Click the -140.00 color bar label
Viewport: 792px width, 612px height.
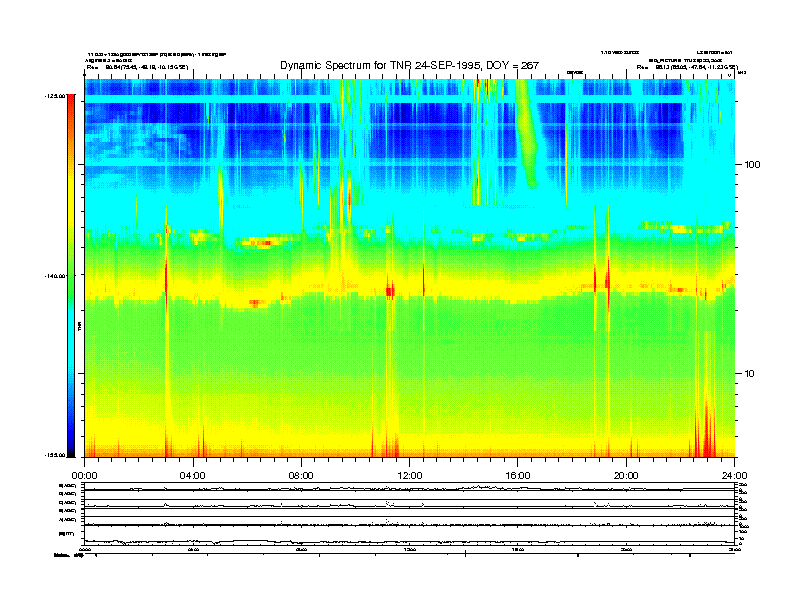(55, 276)
